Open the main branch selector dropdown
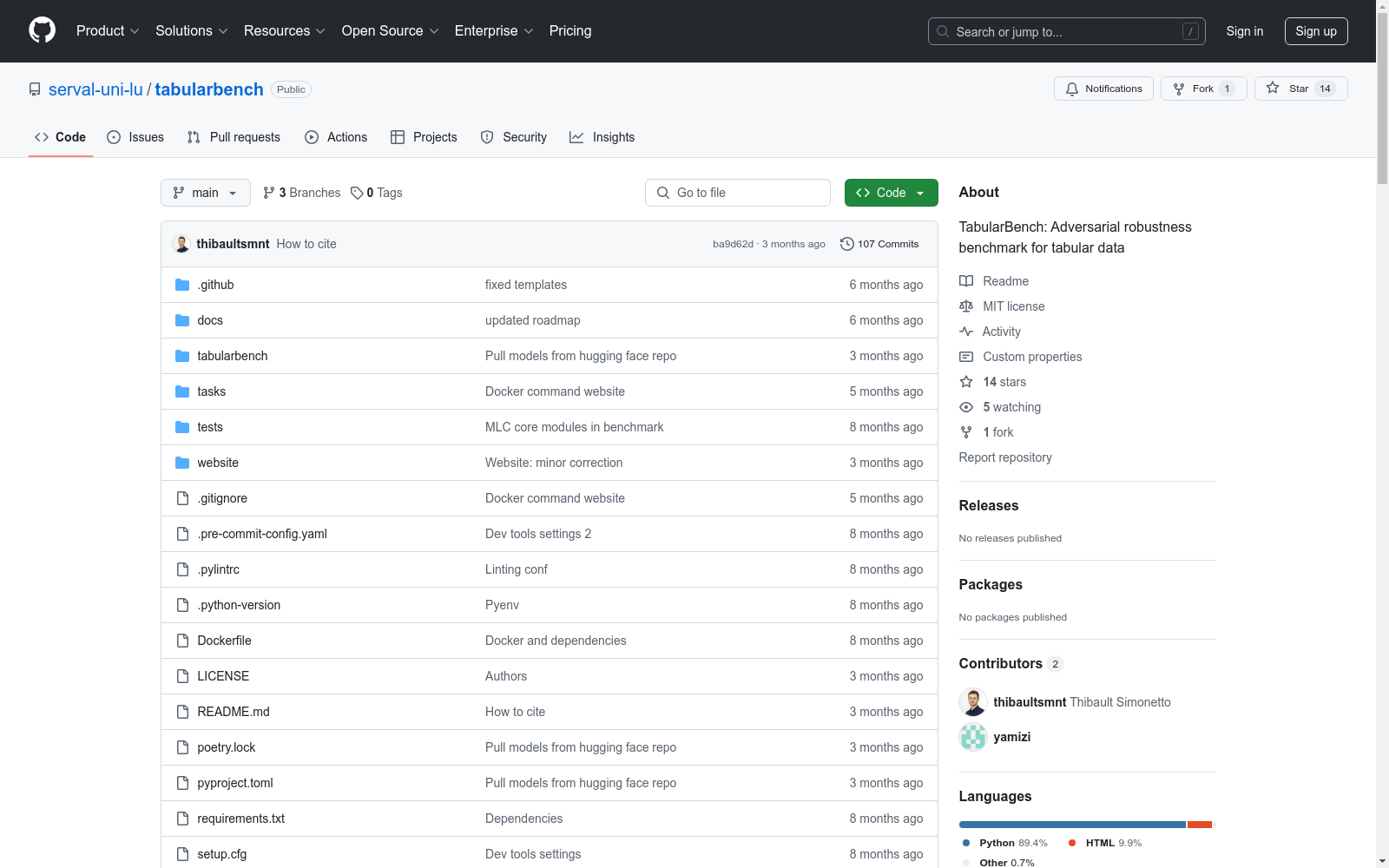Screen dimensions: 1389x868 pos(206,193)
